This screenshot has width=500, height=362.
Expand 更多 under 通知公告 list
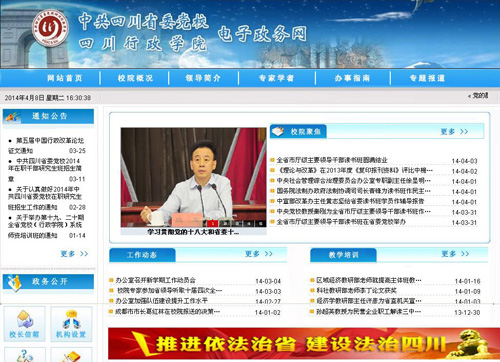click(x=74, y=254)
